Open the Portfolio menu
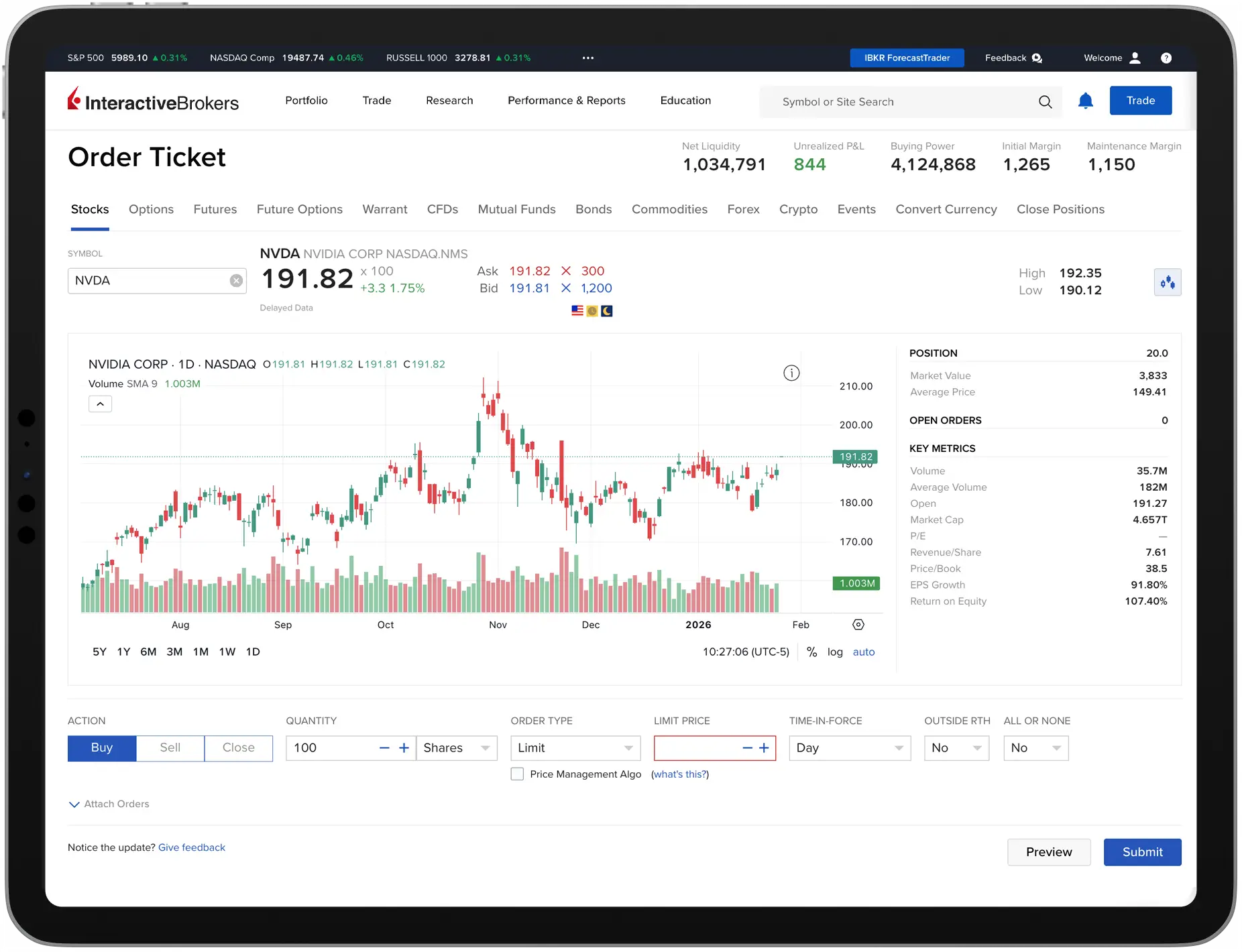Viewport: 1242px width, 952px height. [x=306, y=101]
